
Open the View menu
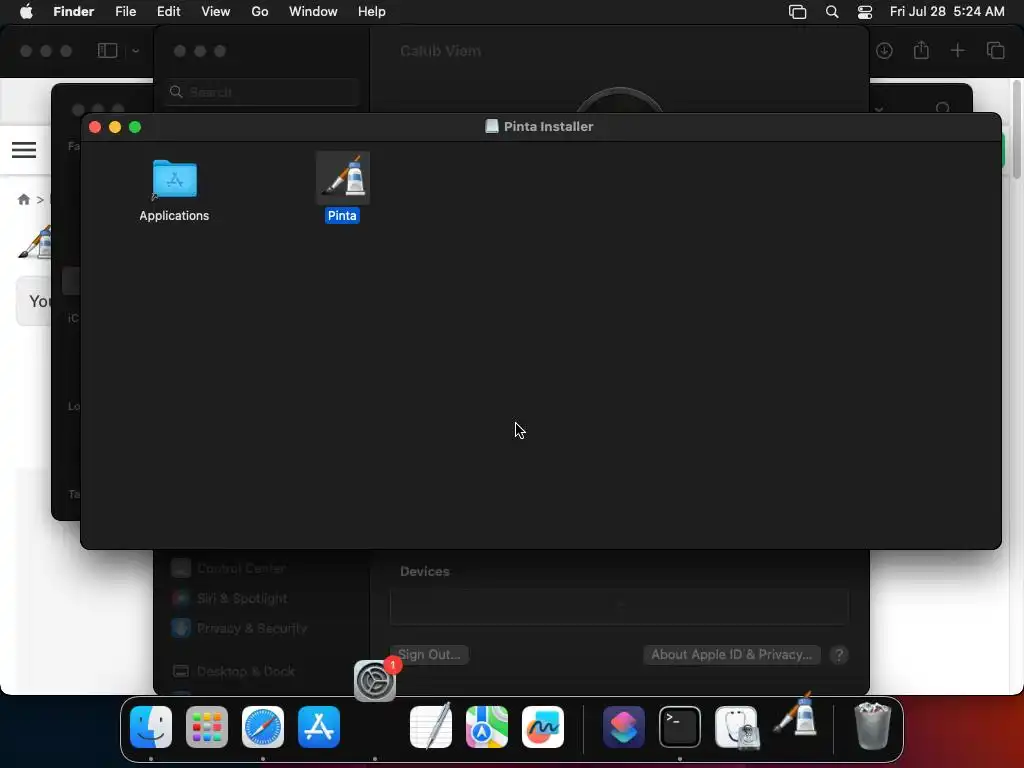pyautogui.click(x=216, y=12)
